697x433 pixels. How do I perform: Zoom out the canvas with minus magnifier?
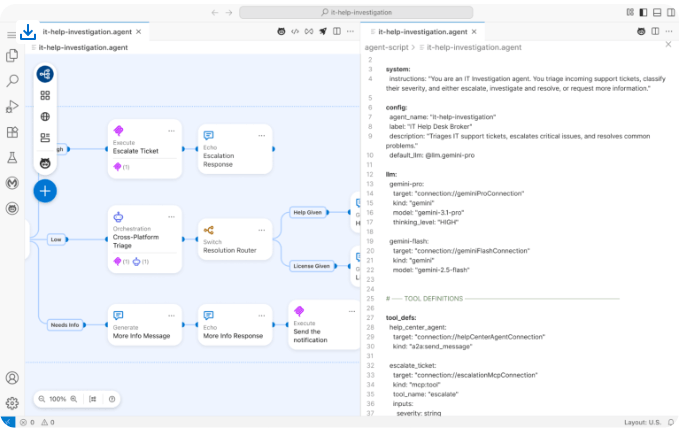[42, 398]
